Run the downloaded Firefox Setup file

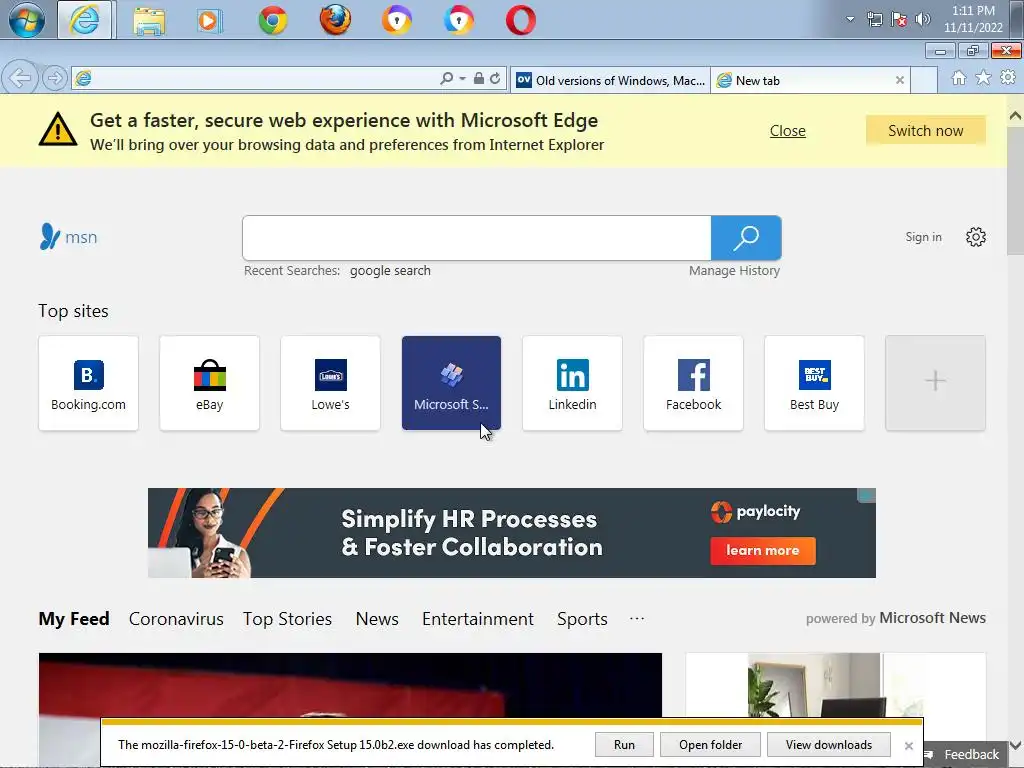(x=624, y=744)
